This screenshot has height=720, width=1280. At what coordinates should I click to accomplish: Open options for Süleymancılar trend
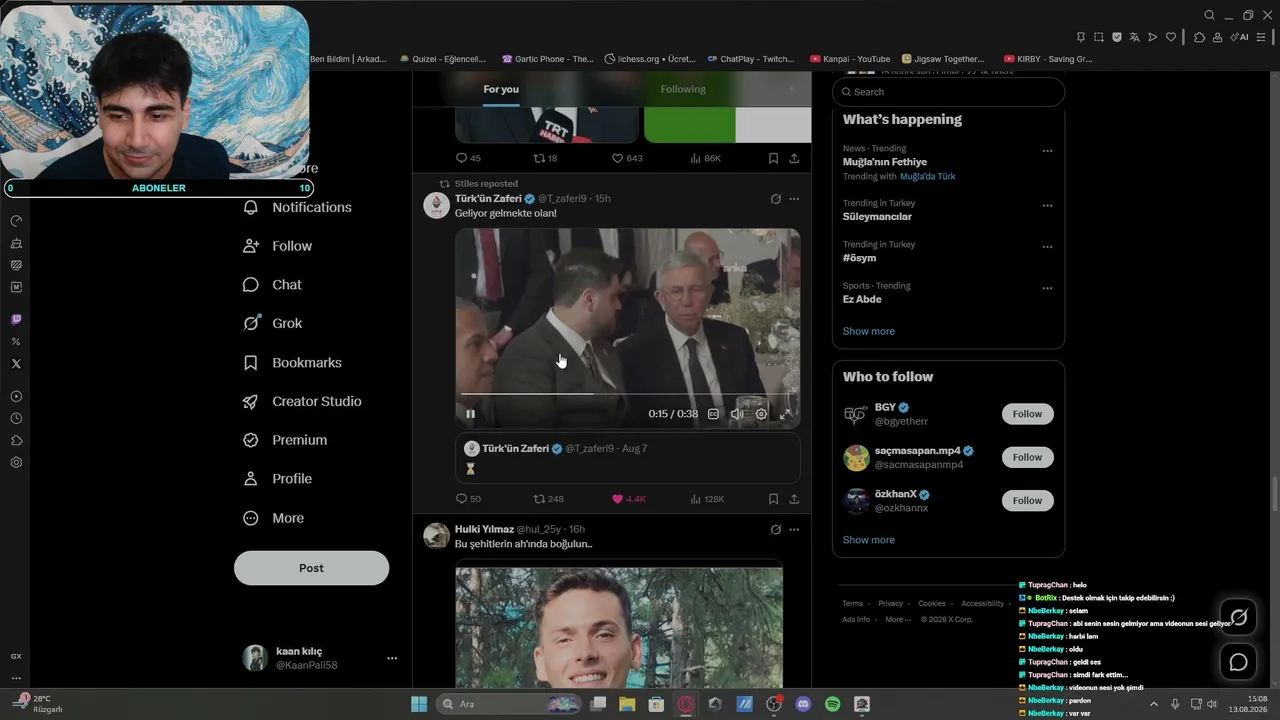pos(1047,205)
